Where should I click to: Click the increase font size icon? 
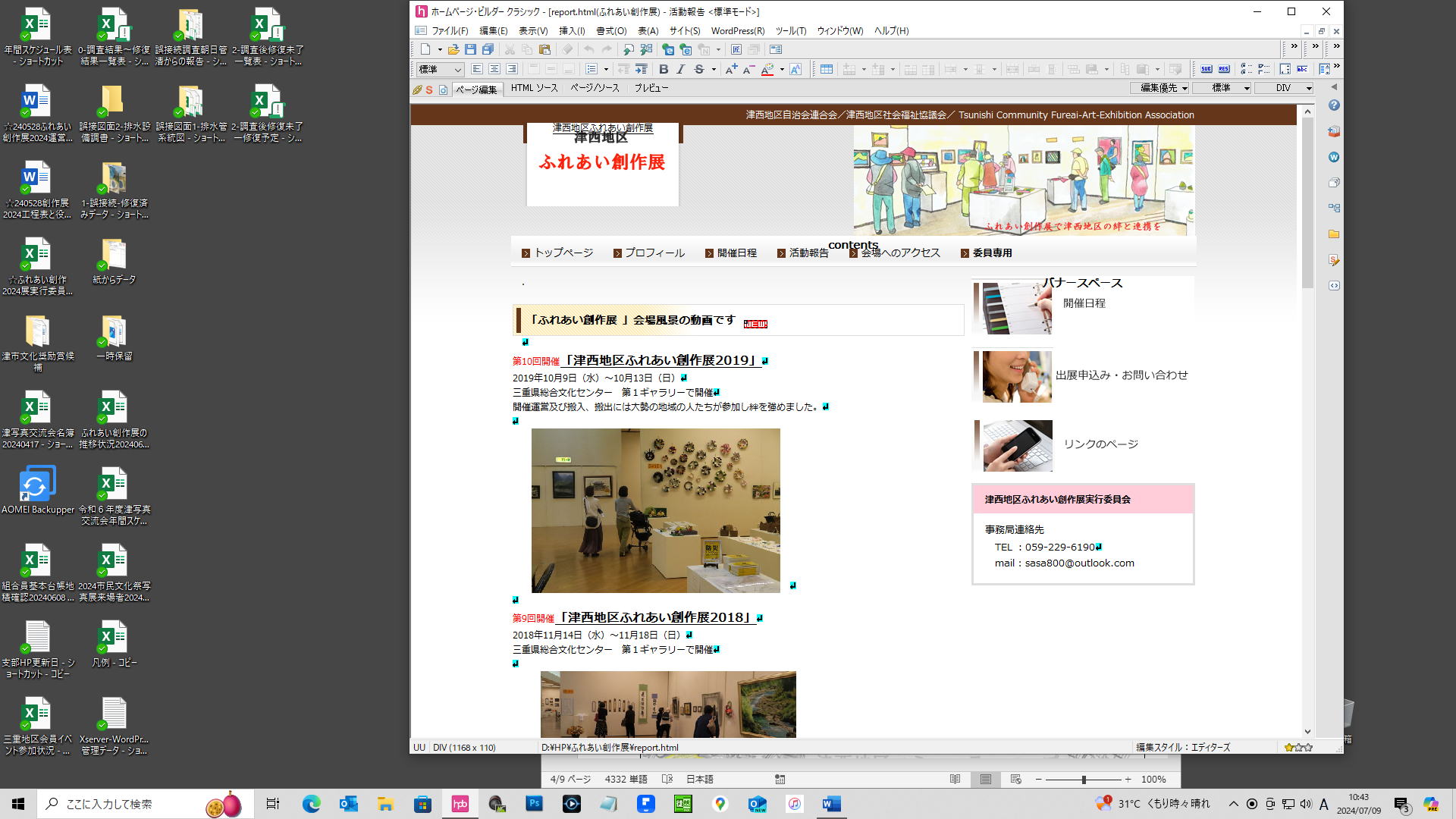pyautogui.click(x=730, y=69)
